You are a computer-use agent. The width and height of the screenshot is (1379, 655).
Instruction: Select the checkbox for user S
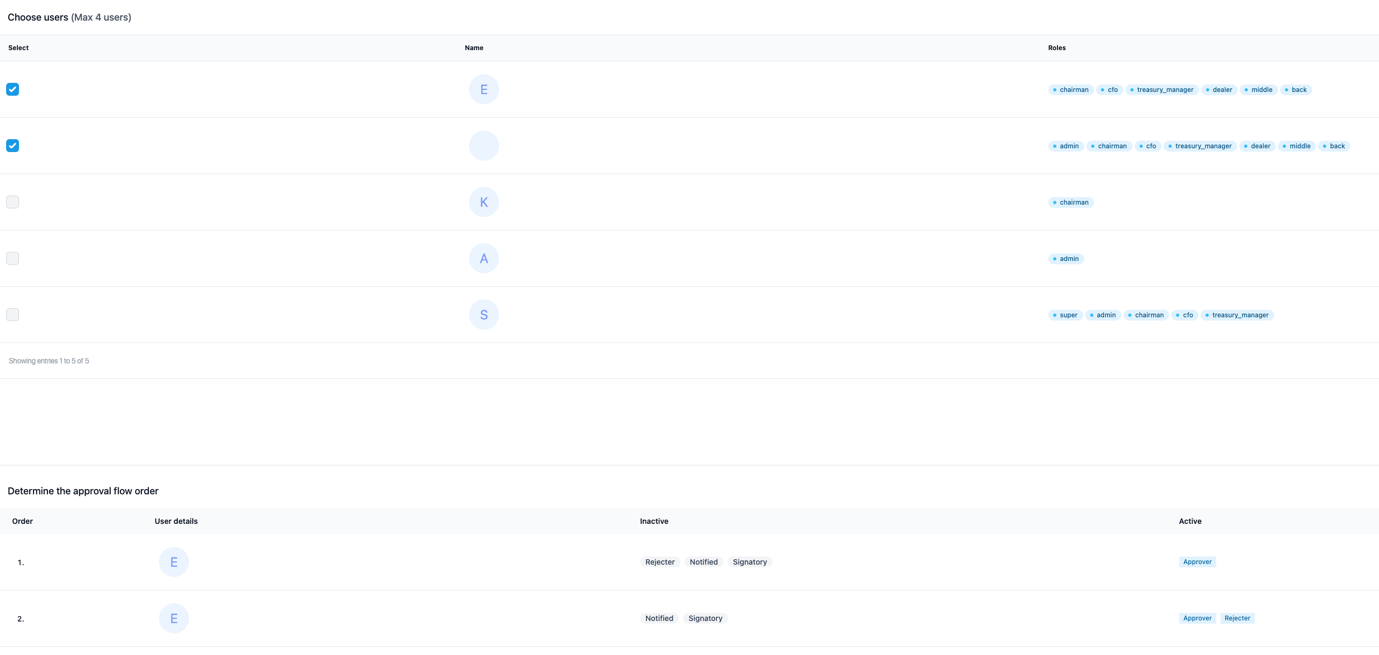click(x=12, y=313)
